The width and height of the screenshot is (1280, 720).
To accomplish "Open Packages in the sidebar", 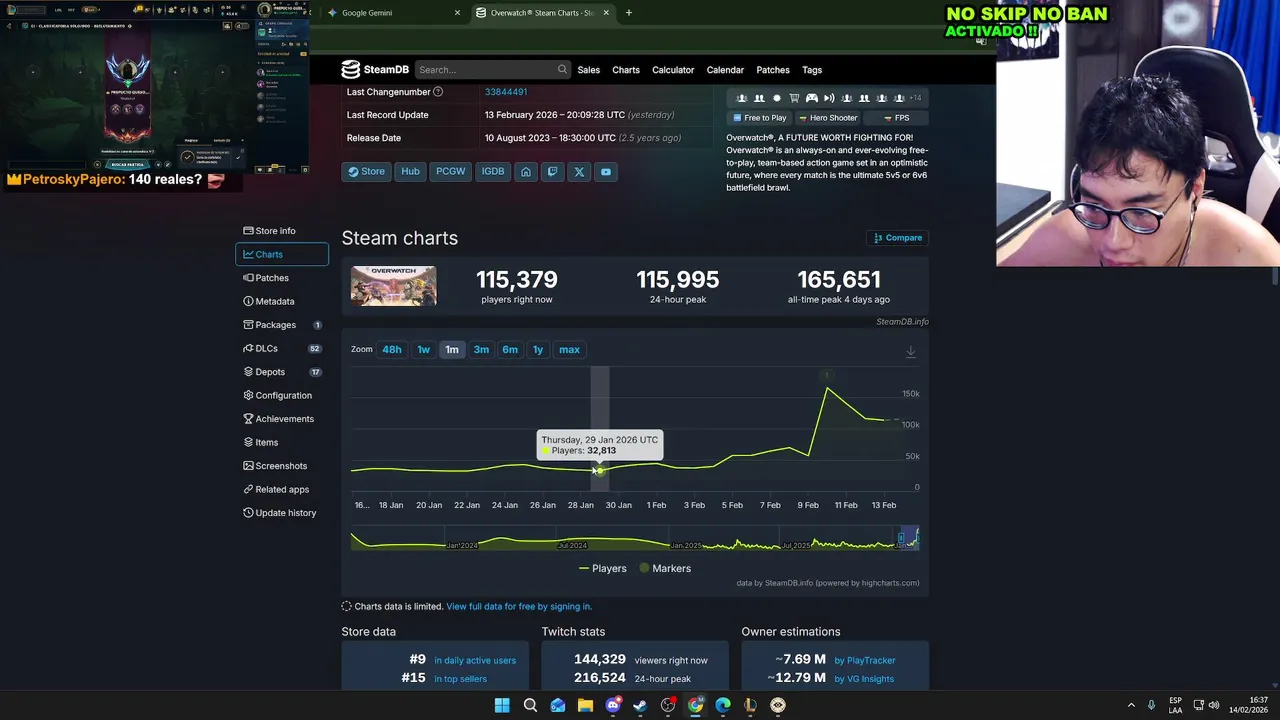I will click(282, 325).
